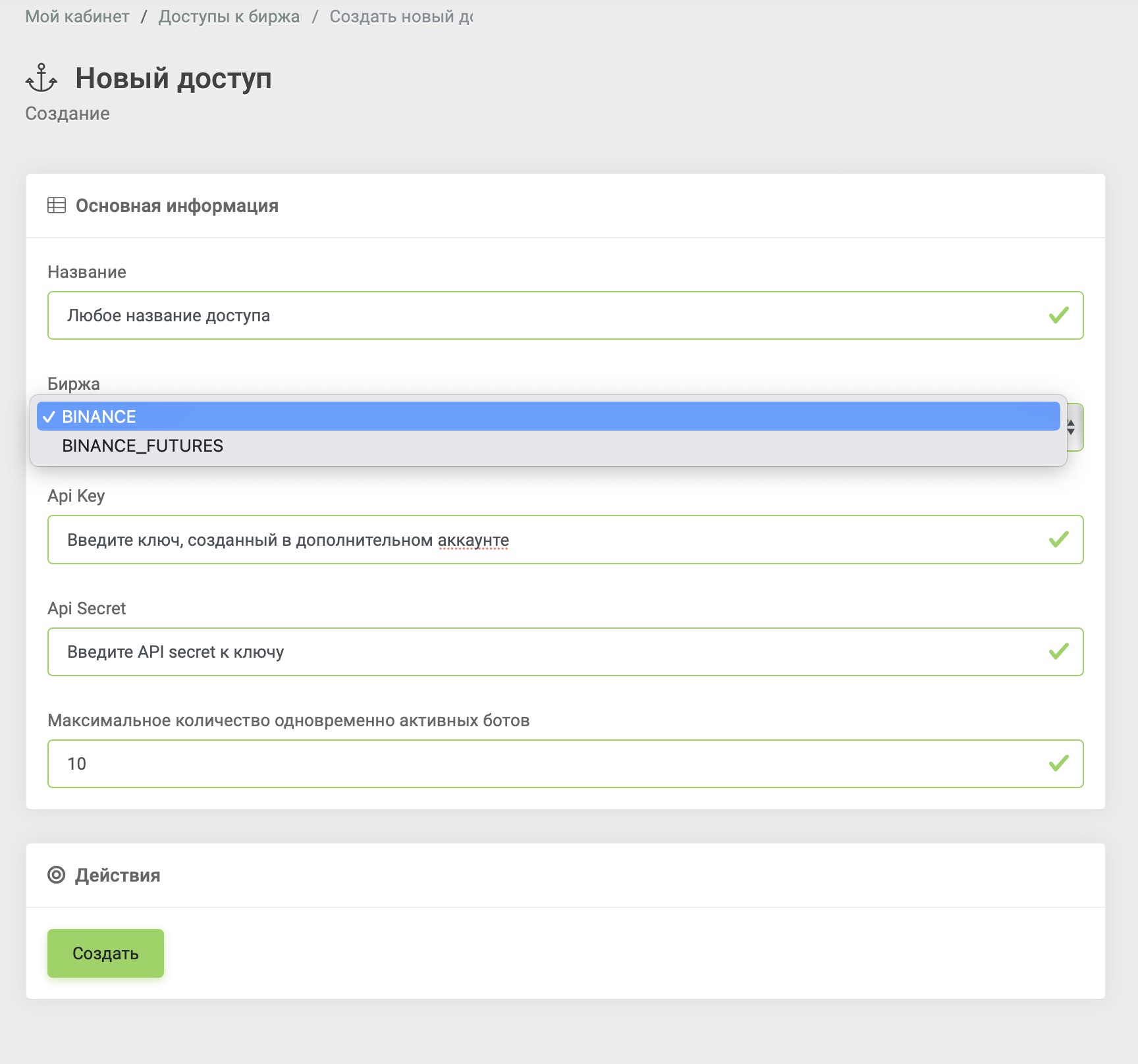Click the Действия section title
This screenshot has height=1064, width=1138.
pos(118,875)
